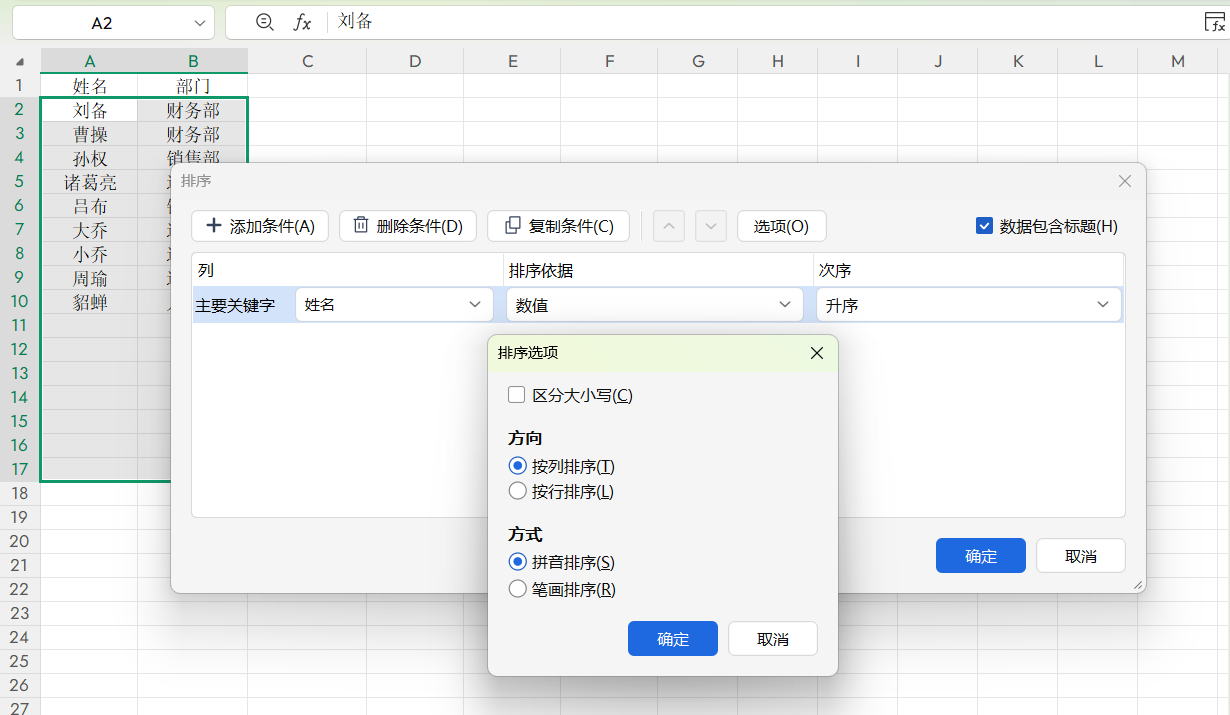
Task: Click the Copy Condition (复制条件) button
Action: point(558,226)
